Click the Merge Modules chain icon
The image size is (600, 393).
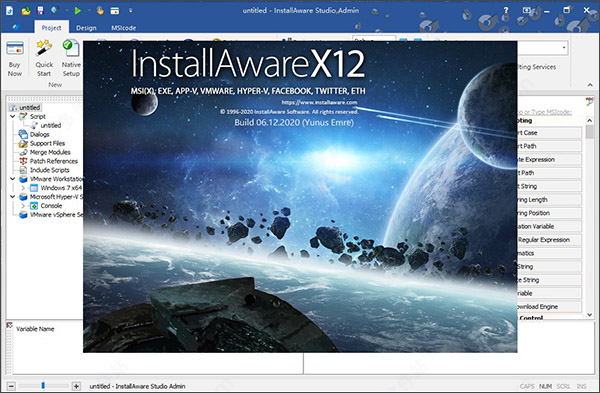pos(23,152)
